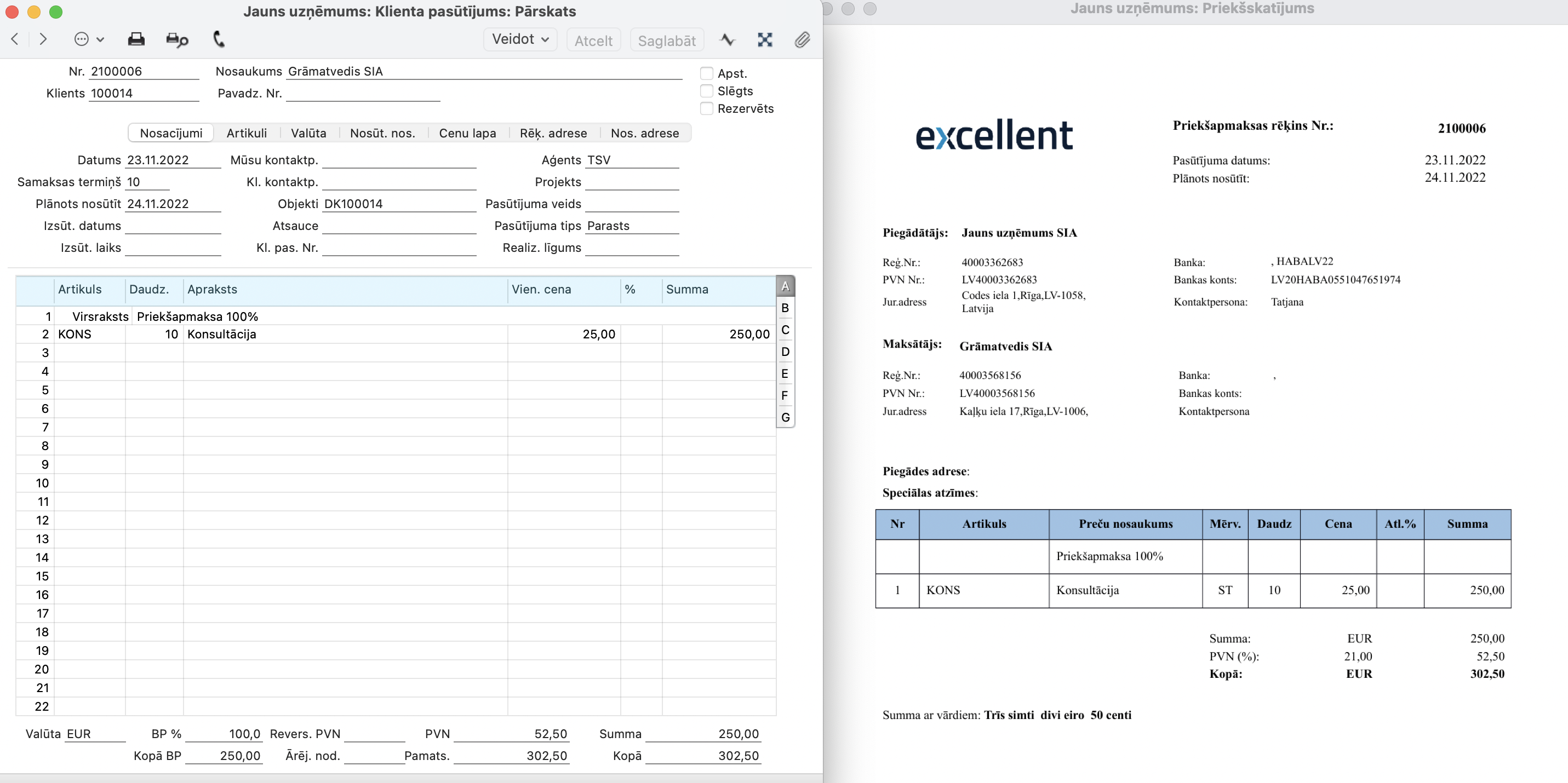Select the Rēķ. adrese tab

(x=553, y=133)
